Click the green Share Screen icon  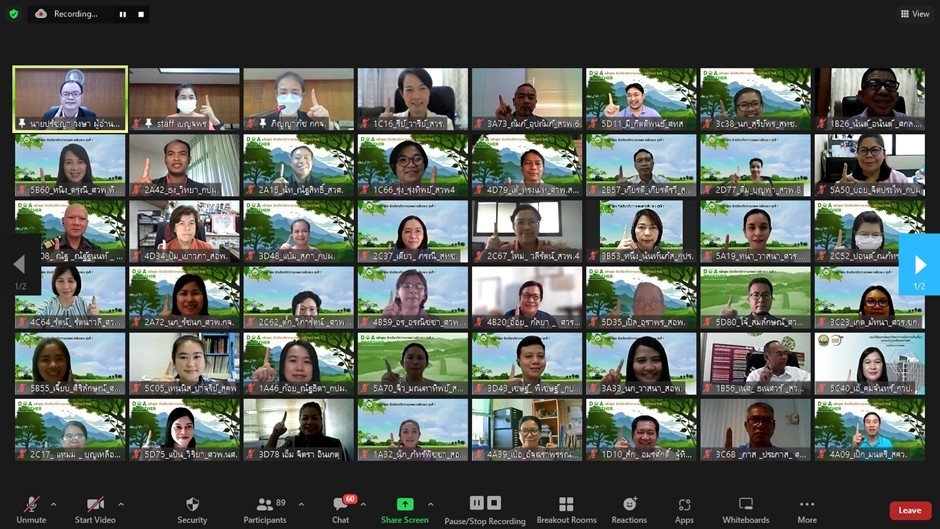405,504
